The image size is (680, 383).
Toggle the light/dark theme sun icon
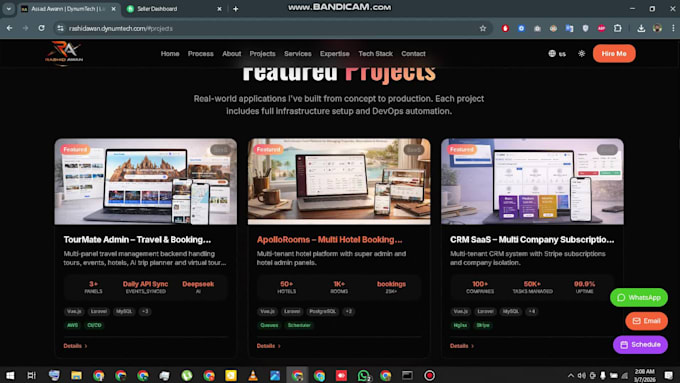pos(582,54)
